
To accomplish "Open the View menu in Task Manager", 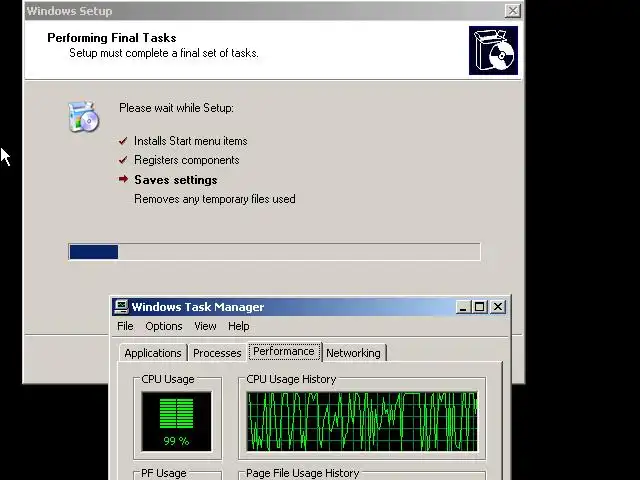I will 205,326.
